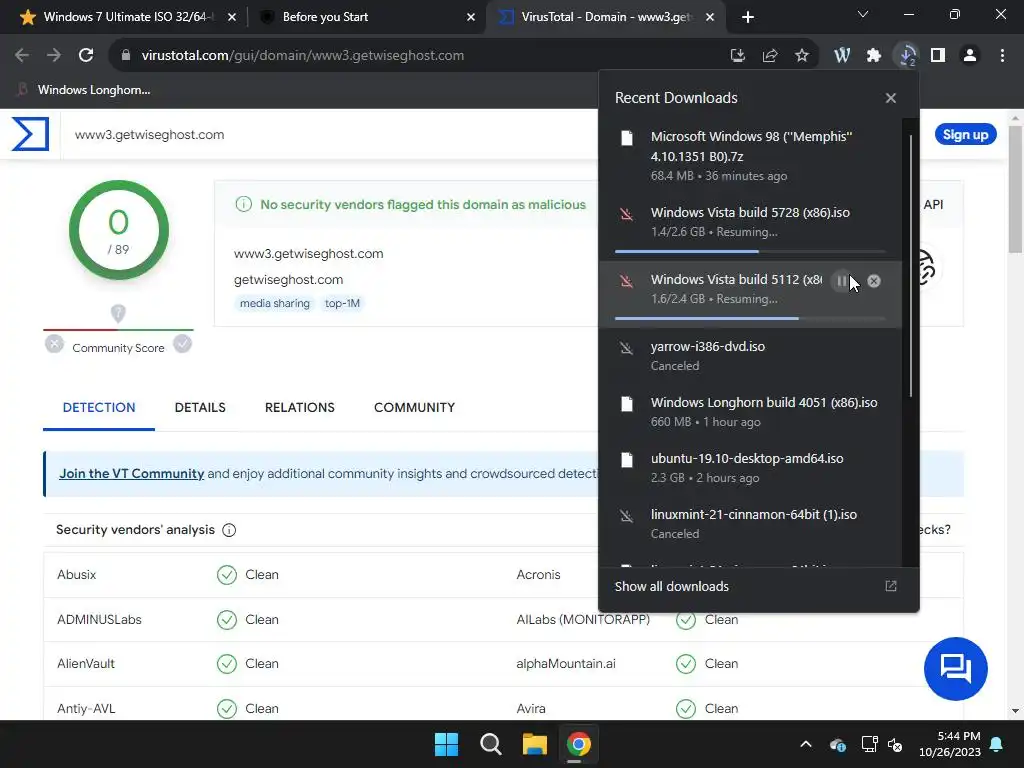Click blocked-download icon of Vista build 5112
This screenshot has height=768, width=1024.
(x=626, y=281)
